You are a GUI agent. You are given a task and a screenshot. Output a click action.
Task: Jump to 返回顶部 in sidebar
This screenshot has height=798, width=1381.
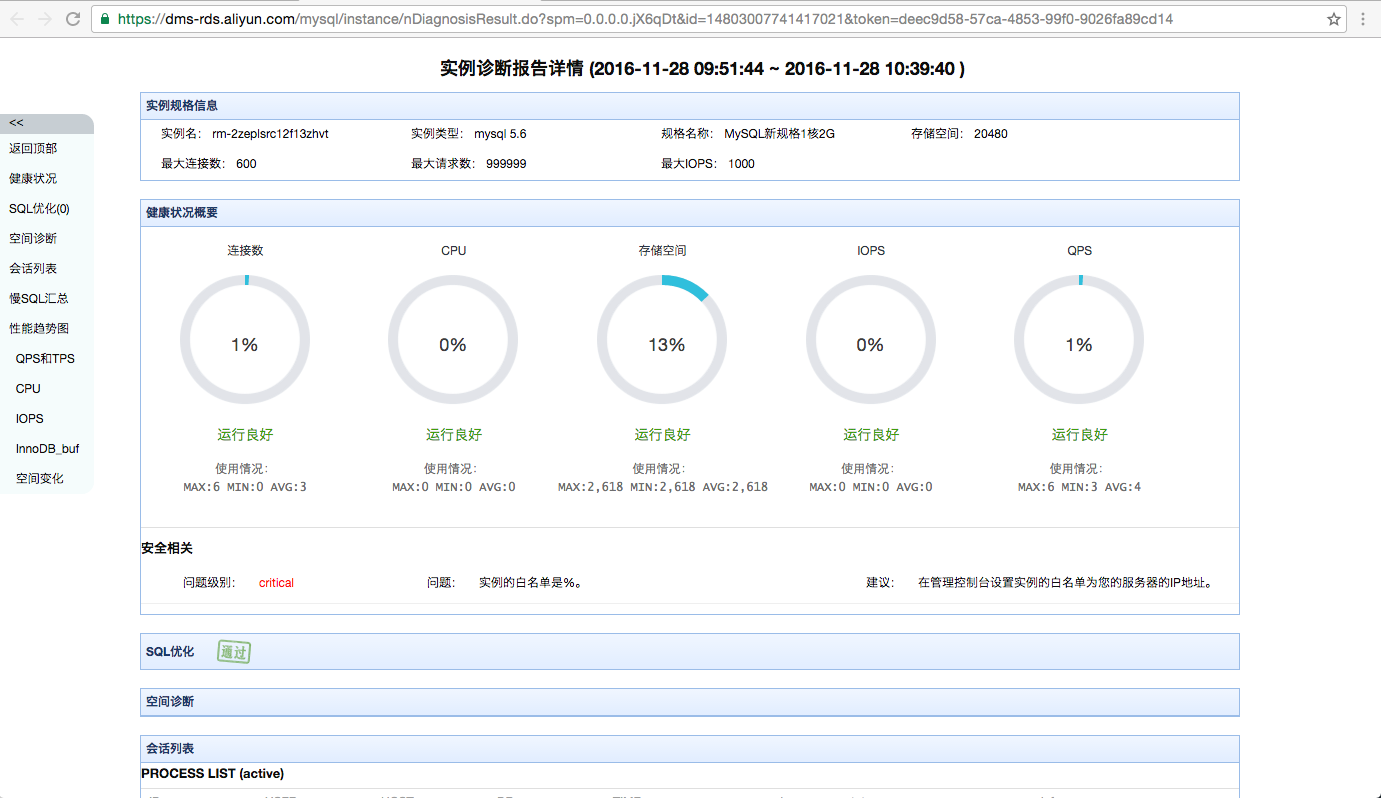[33, 148]
